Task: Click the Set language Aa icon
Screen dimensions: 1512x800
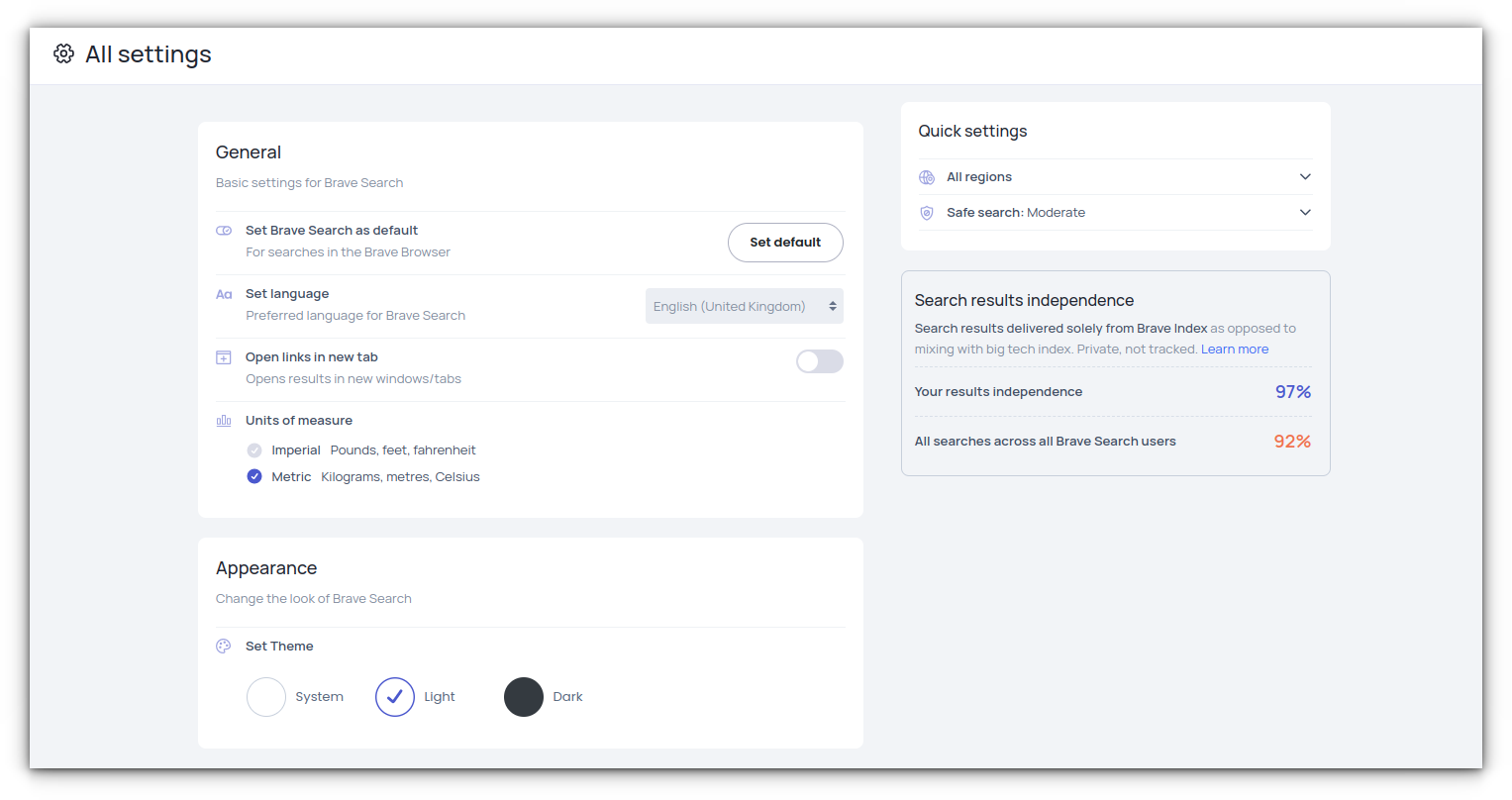Action: [x=224, y=294]
